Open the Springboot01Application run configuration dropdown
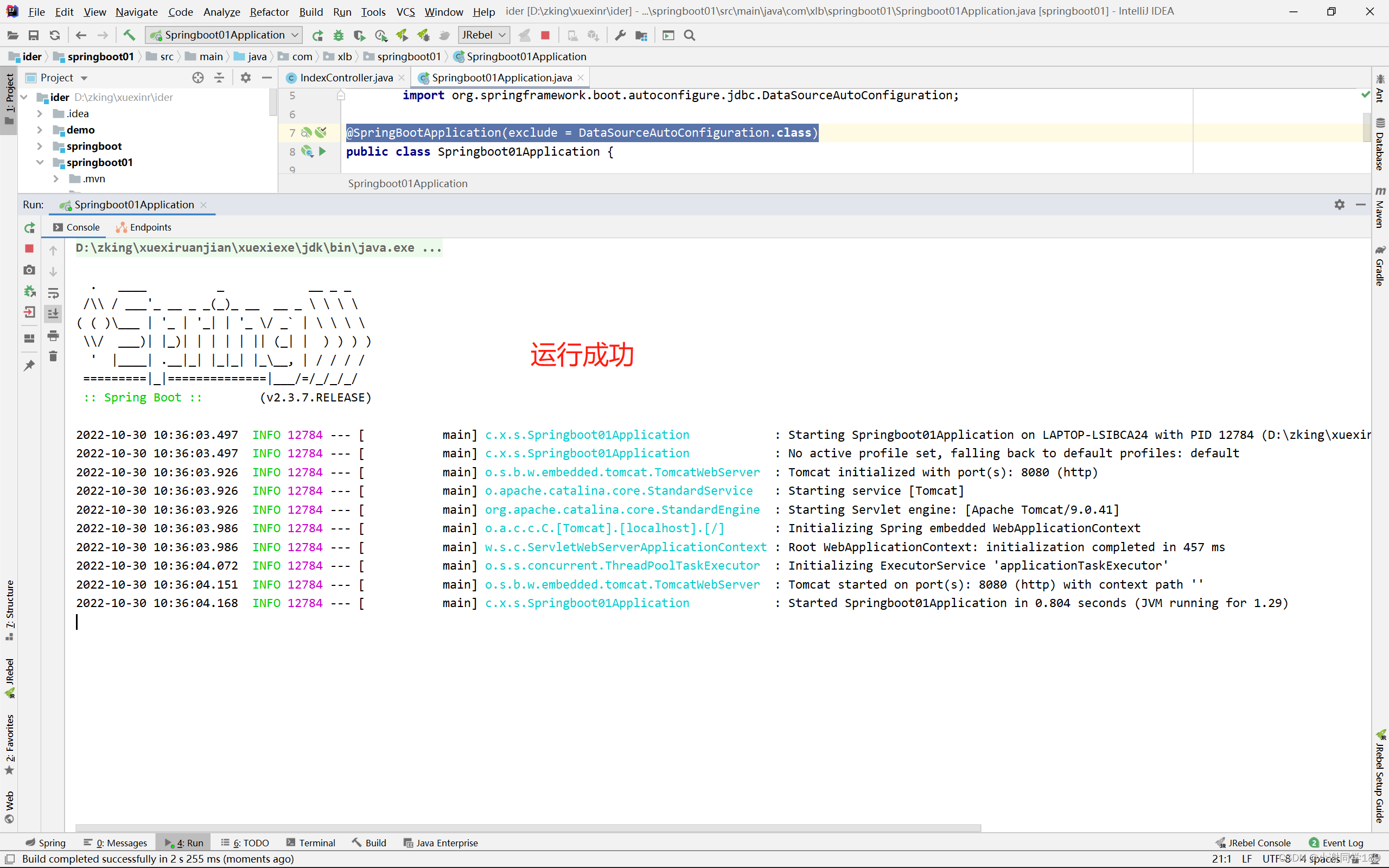1389x868 pixels. click(x=224, y=35)
